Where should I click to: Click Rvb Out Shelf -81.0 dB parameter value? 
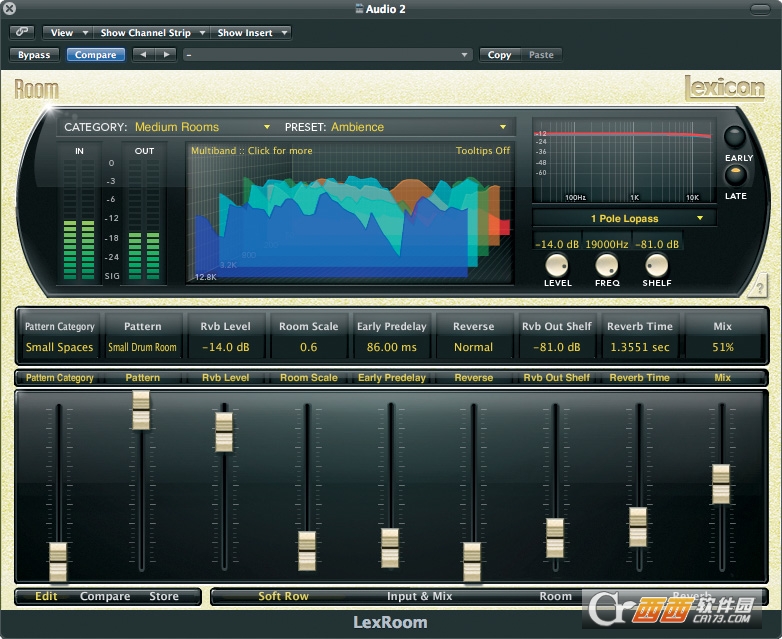coord(557,347)
